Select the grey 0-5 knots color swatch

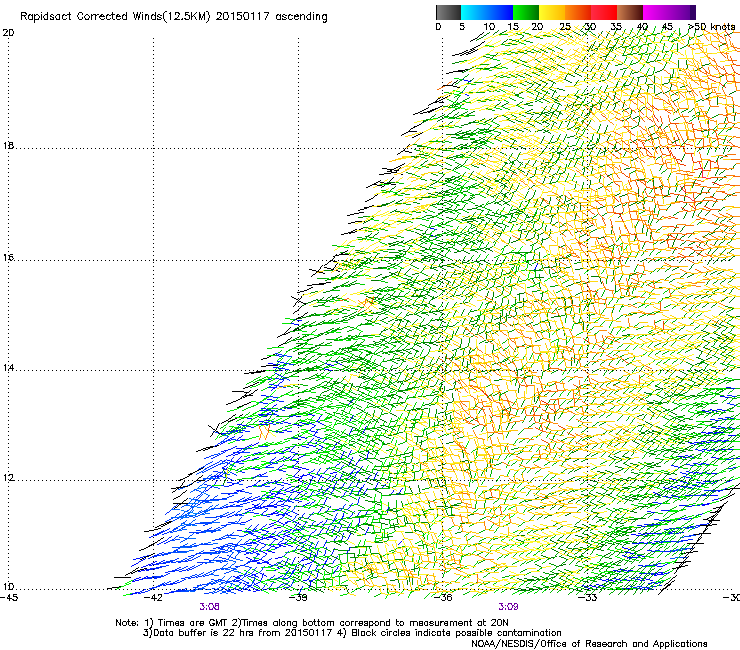[x=448, y=12]
